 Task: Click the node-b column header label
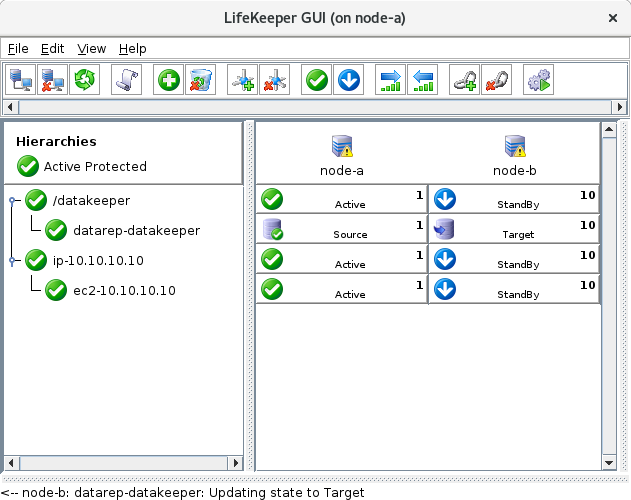(x=515, y=171)
